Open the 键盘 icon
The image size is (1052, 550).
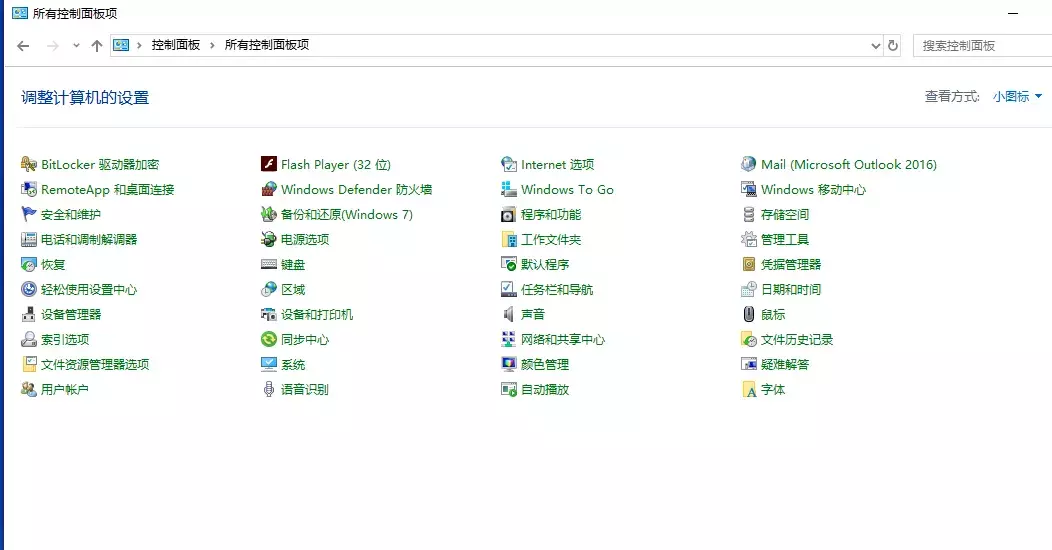tap(269, 264)
